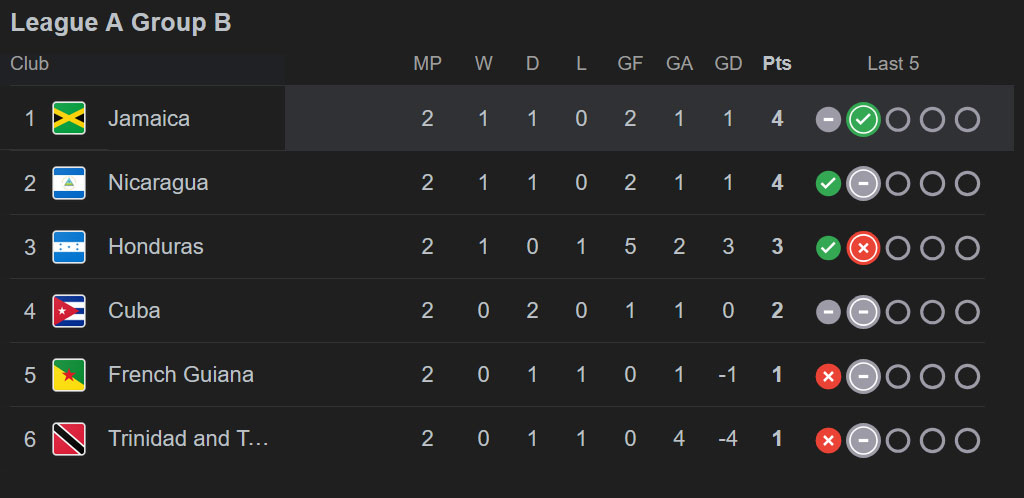Click the Last 5 column header
This screenshot has width=1024, height=498.
(893, 63)
